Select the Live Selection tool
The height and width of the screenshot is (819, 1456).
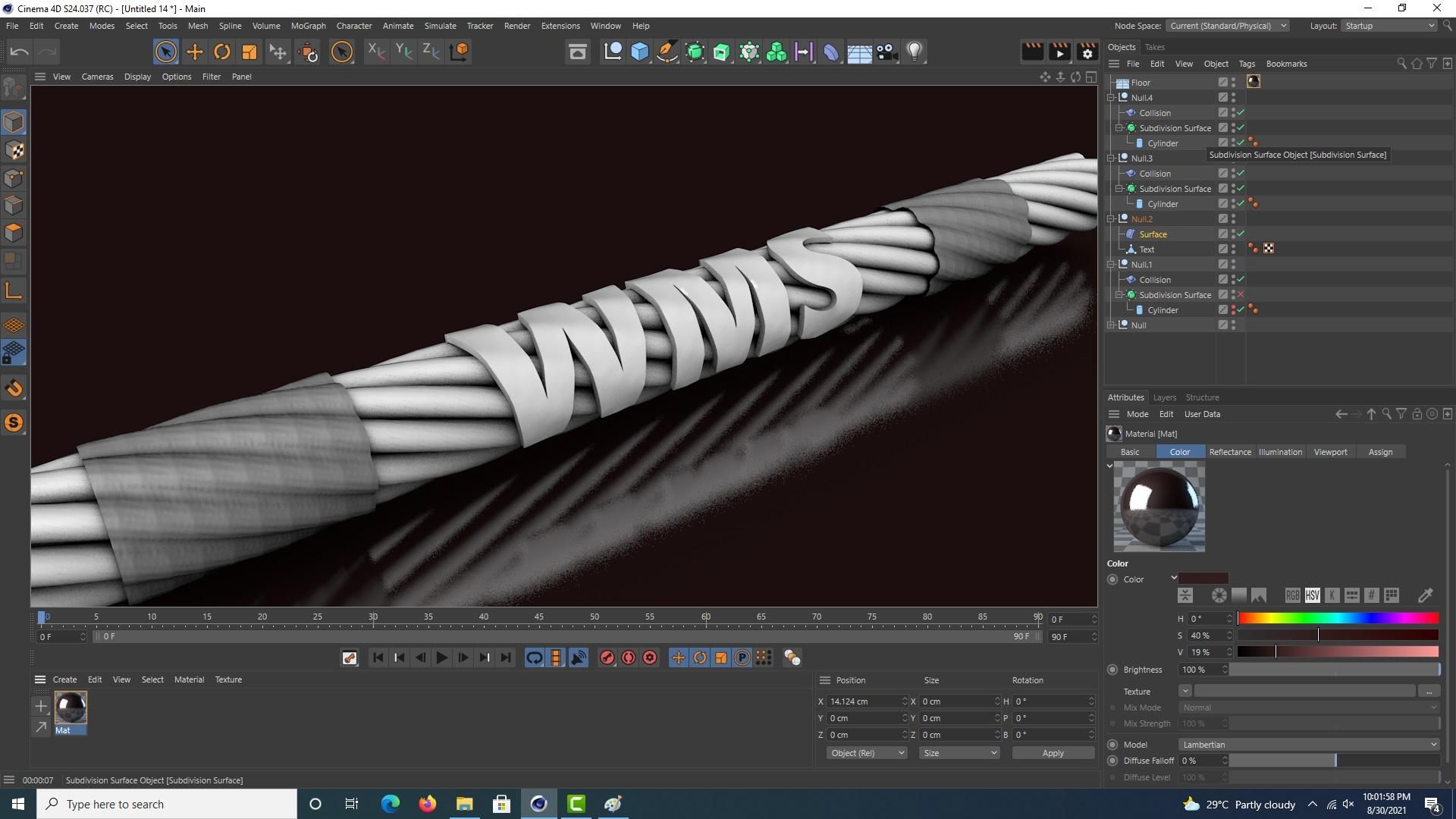coord(165,52)
